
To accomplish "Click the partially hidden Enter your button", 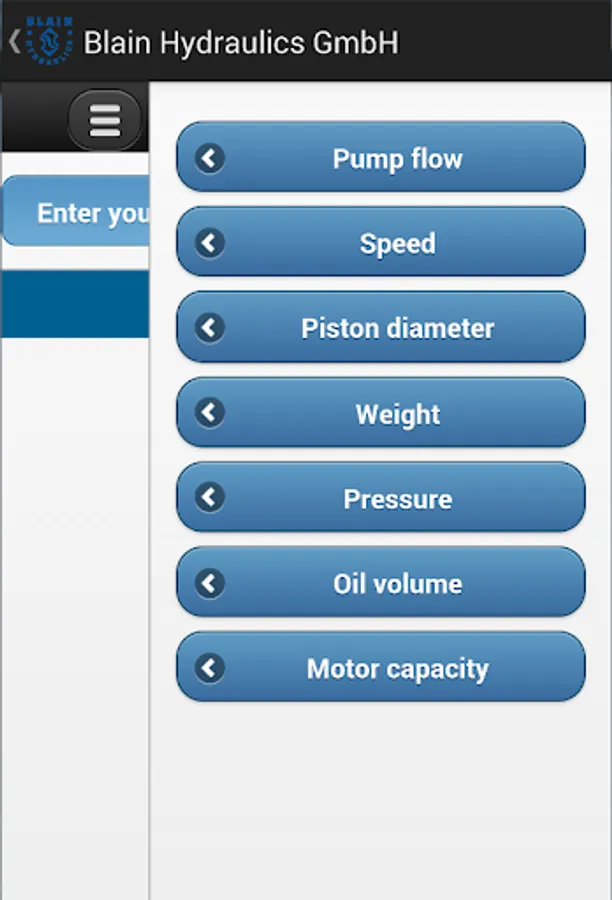I will [x=76, y=211].
